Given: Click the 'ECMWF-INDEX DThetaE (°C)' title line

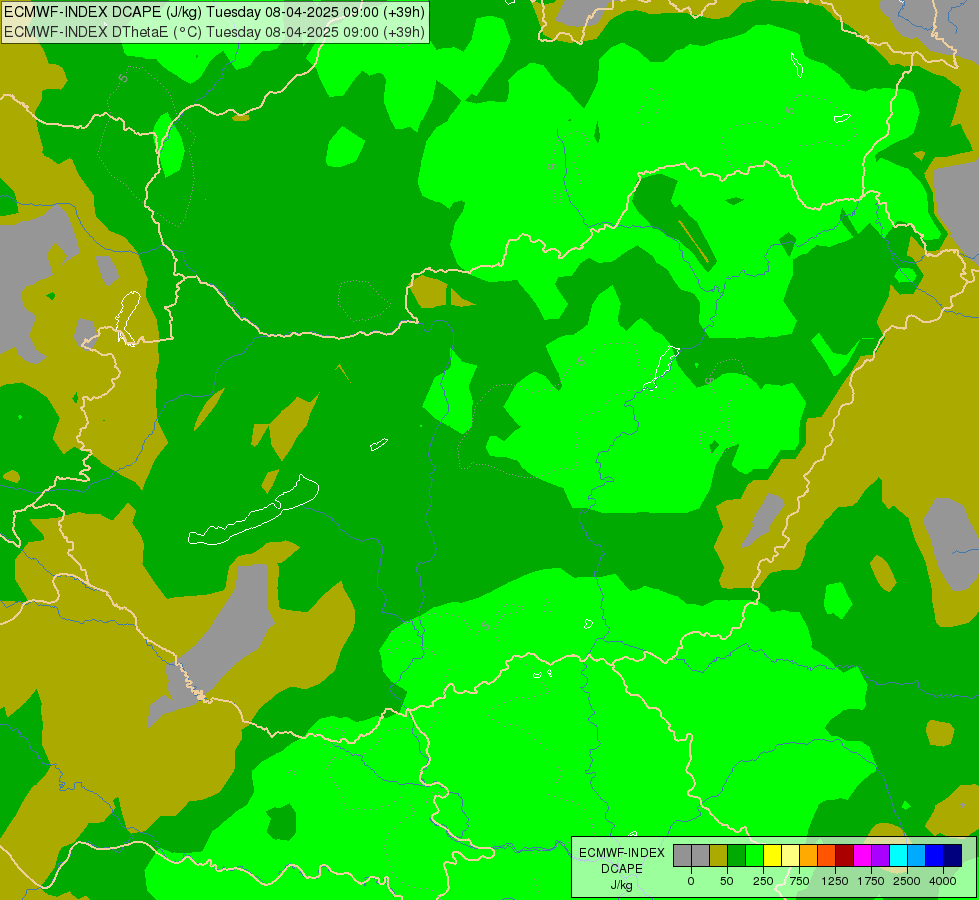Looking at the screenshot, I should [x=214, y=32].
